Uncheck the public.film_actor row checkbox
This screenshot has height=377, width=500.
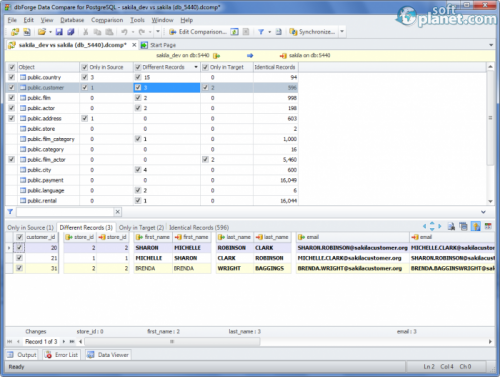12,159
